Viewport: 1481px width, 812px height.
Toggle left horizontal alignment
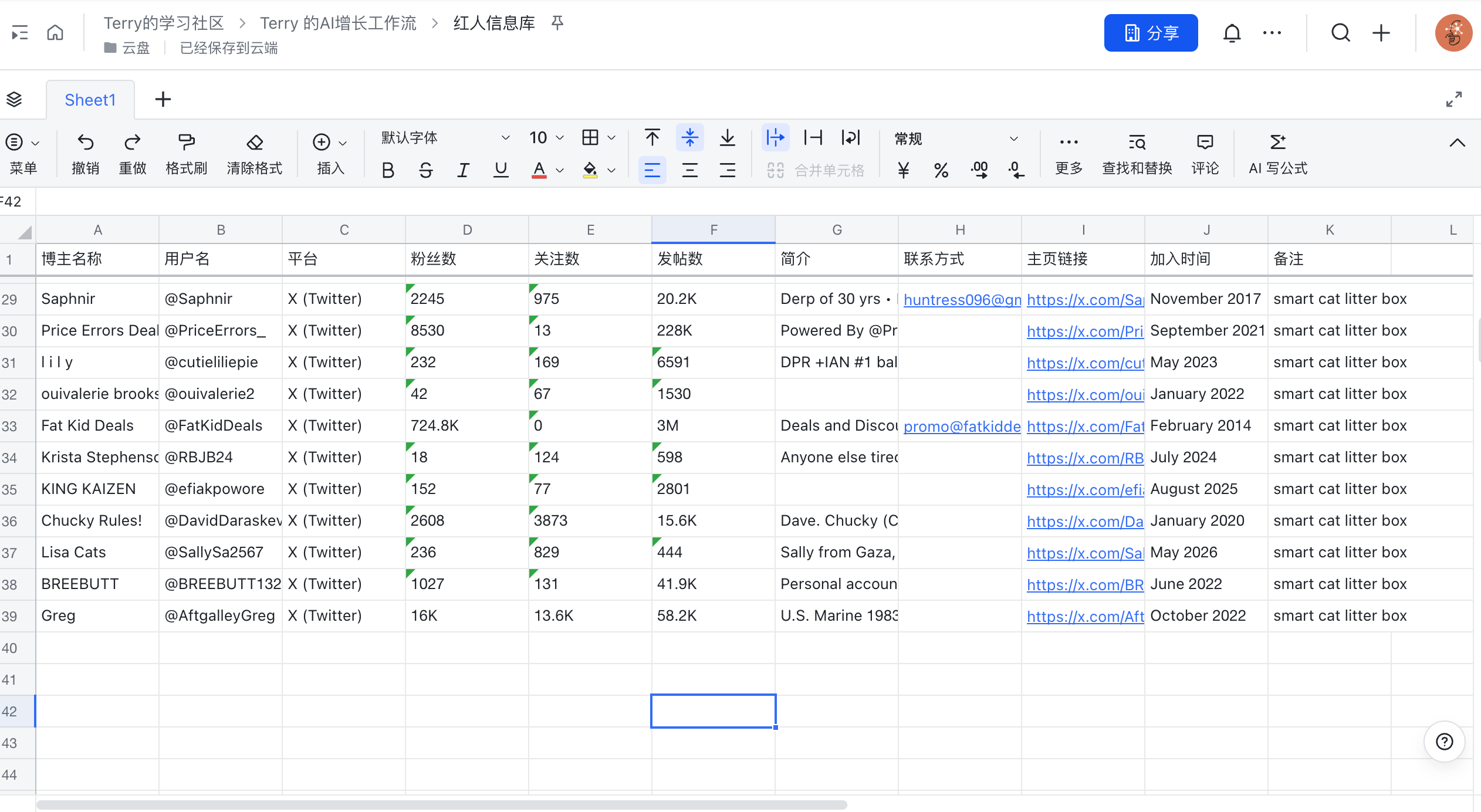click(652, 171)
